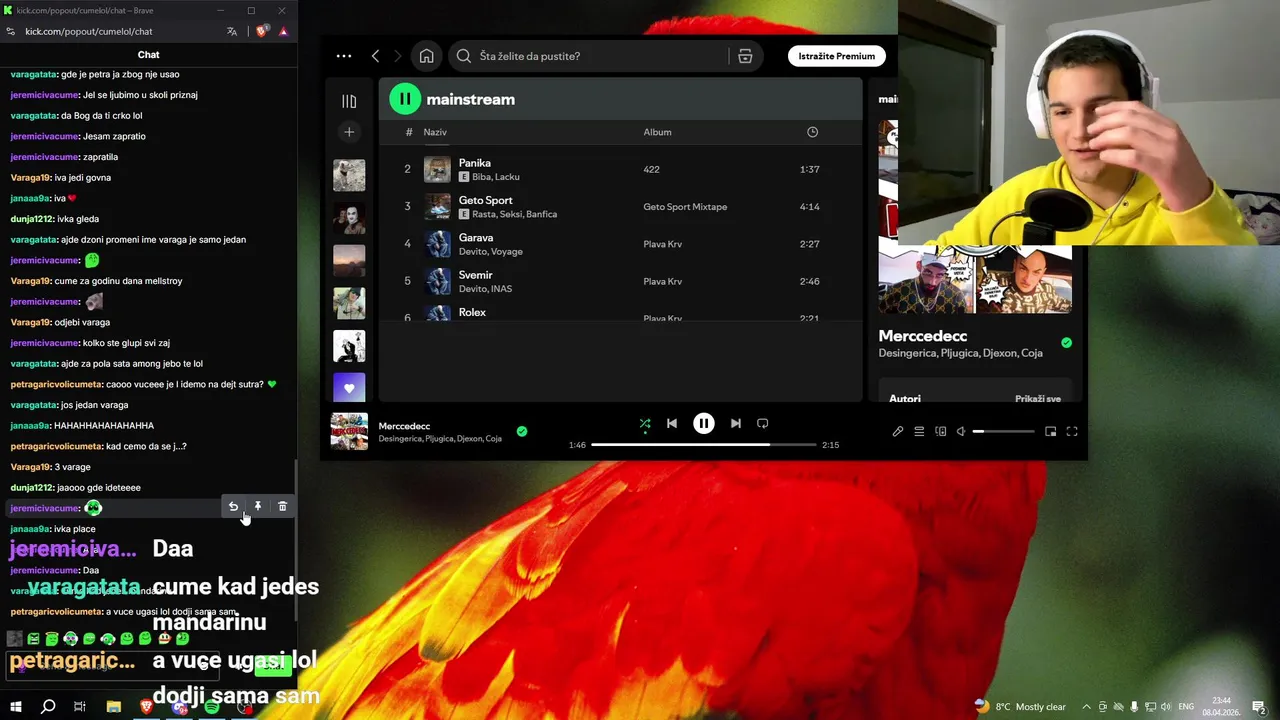
Task: Open Windows taskbar search
Action: [x=47, y=706]
